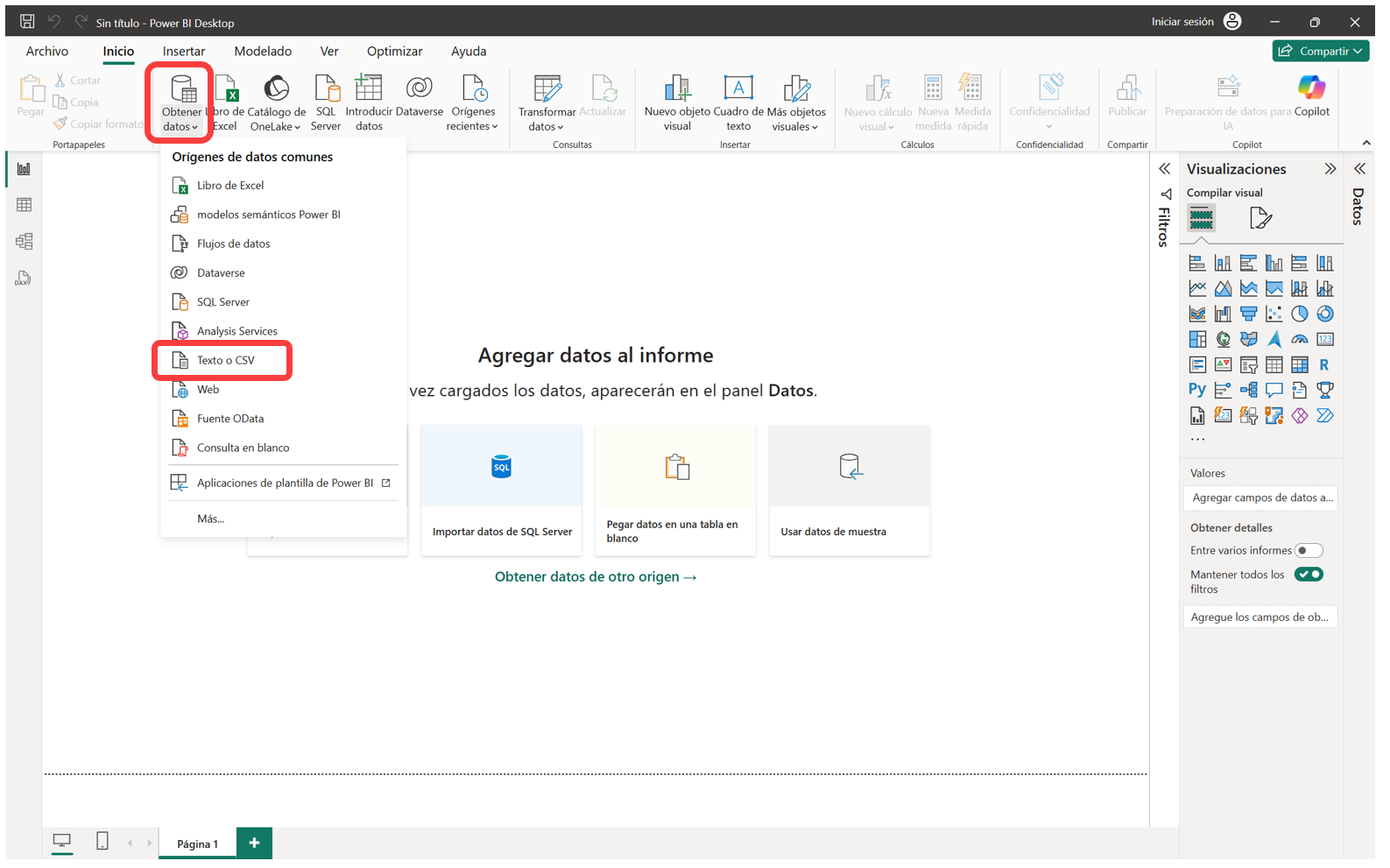Switch to Table view in left sidebar
This screenshot has height=868, width=1390.
(24, 205)
